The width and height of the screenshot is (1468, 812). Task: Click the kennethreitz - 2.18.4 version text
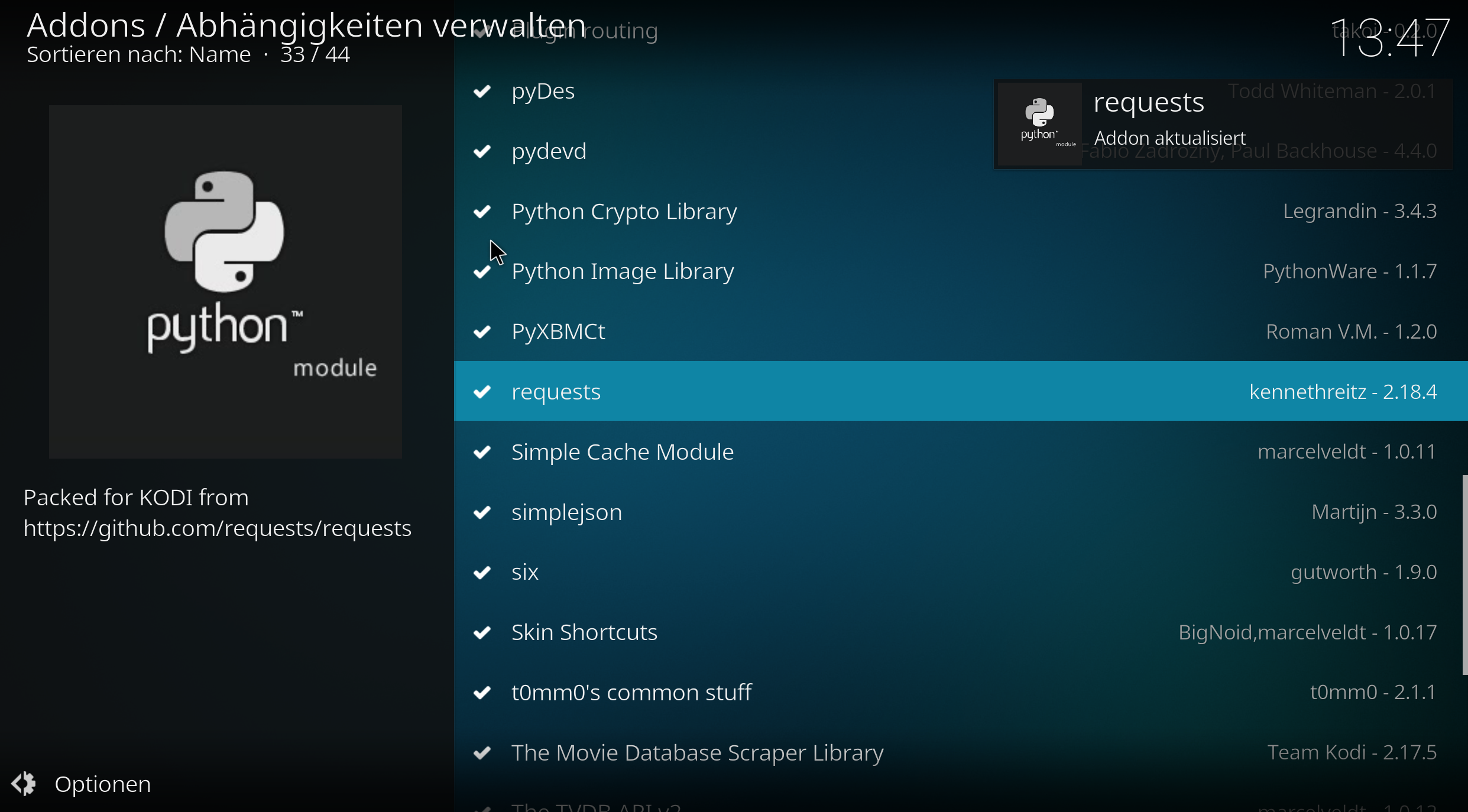pyautogui.click(x=1343, y=392)
